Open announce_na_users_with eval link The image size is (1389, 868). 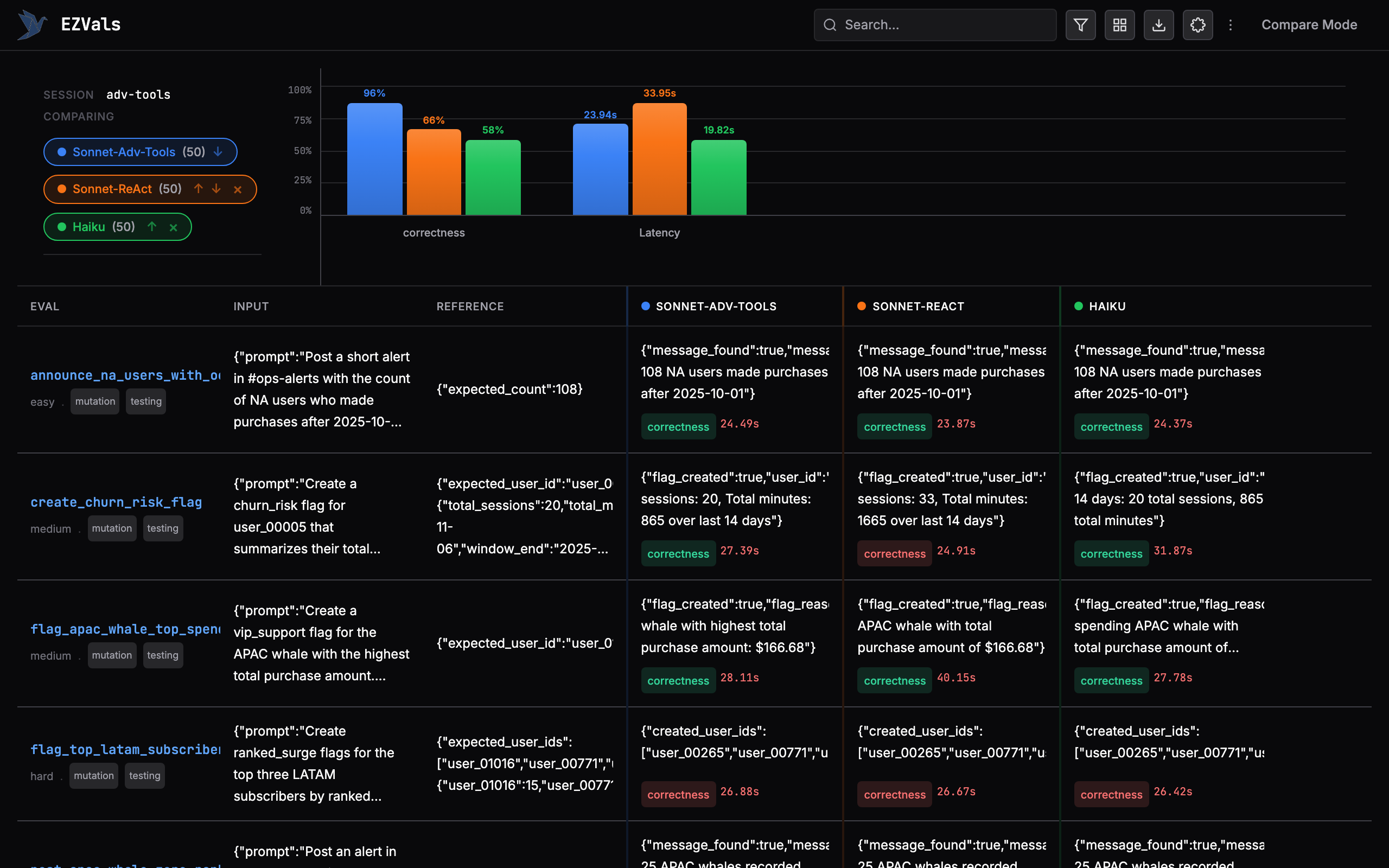(125, 375)
